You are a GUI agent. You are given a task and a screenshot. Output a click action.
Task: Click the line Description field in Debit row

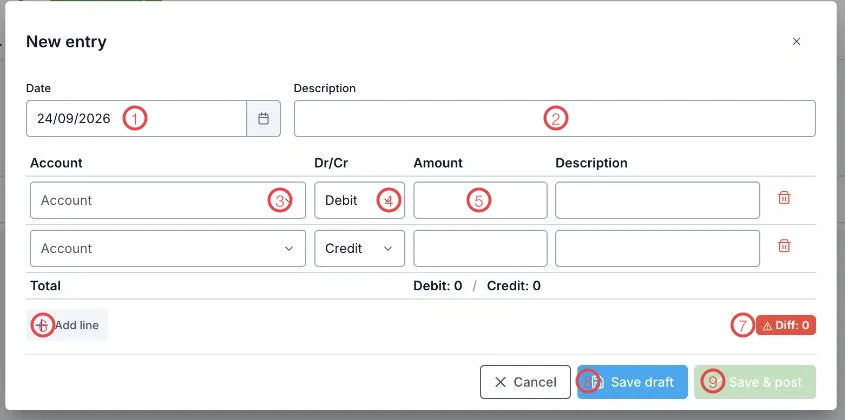pos(657,200)
